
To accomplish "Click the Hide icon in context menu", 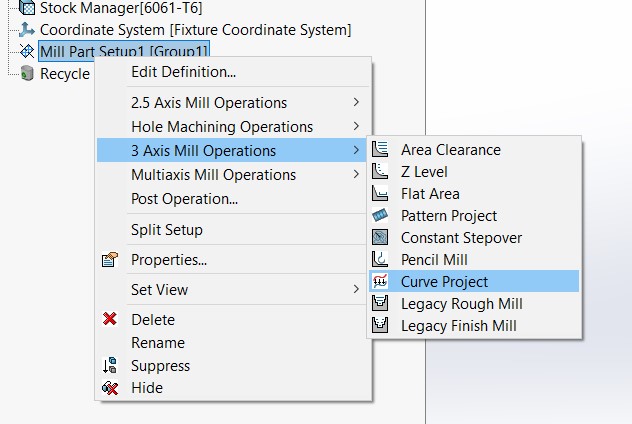I will pos(110,388).
